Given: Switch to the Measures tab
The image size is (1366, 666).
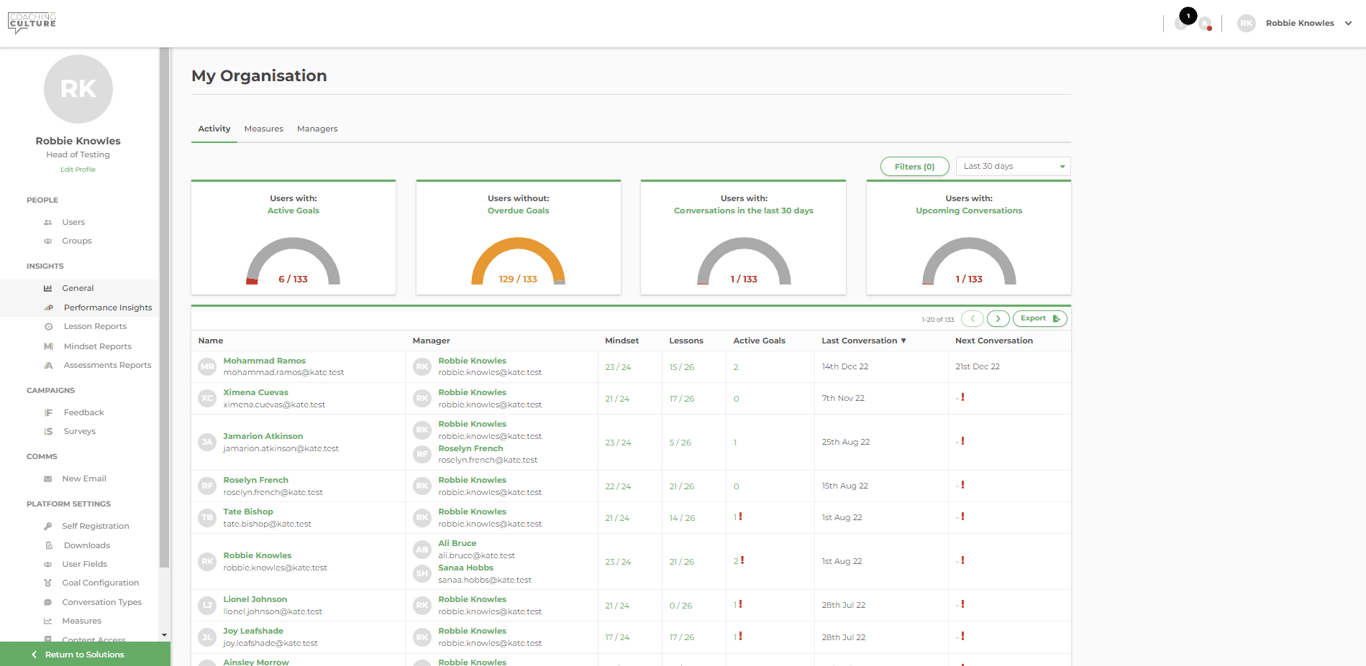Looking at the screenshot, I should coord(263,129).
